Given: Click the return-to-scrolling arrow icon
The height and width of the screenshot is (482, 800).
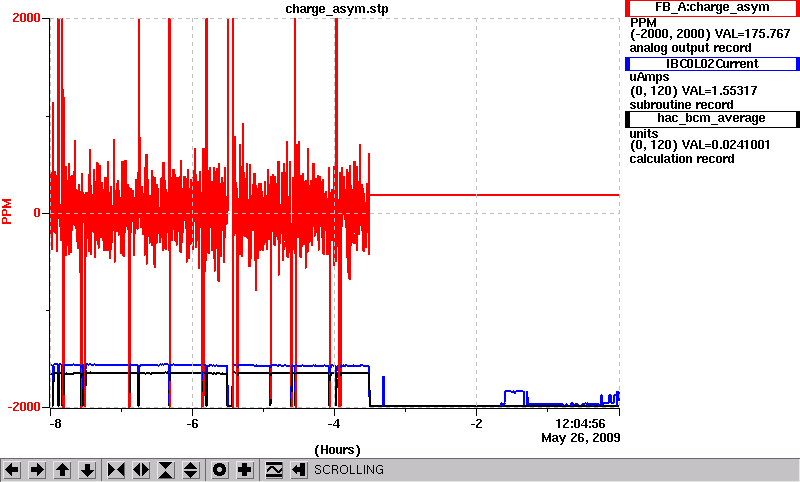Looking at the screenshot, I should 299,470.
